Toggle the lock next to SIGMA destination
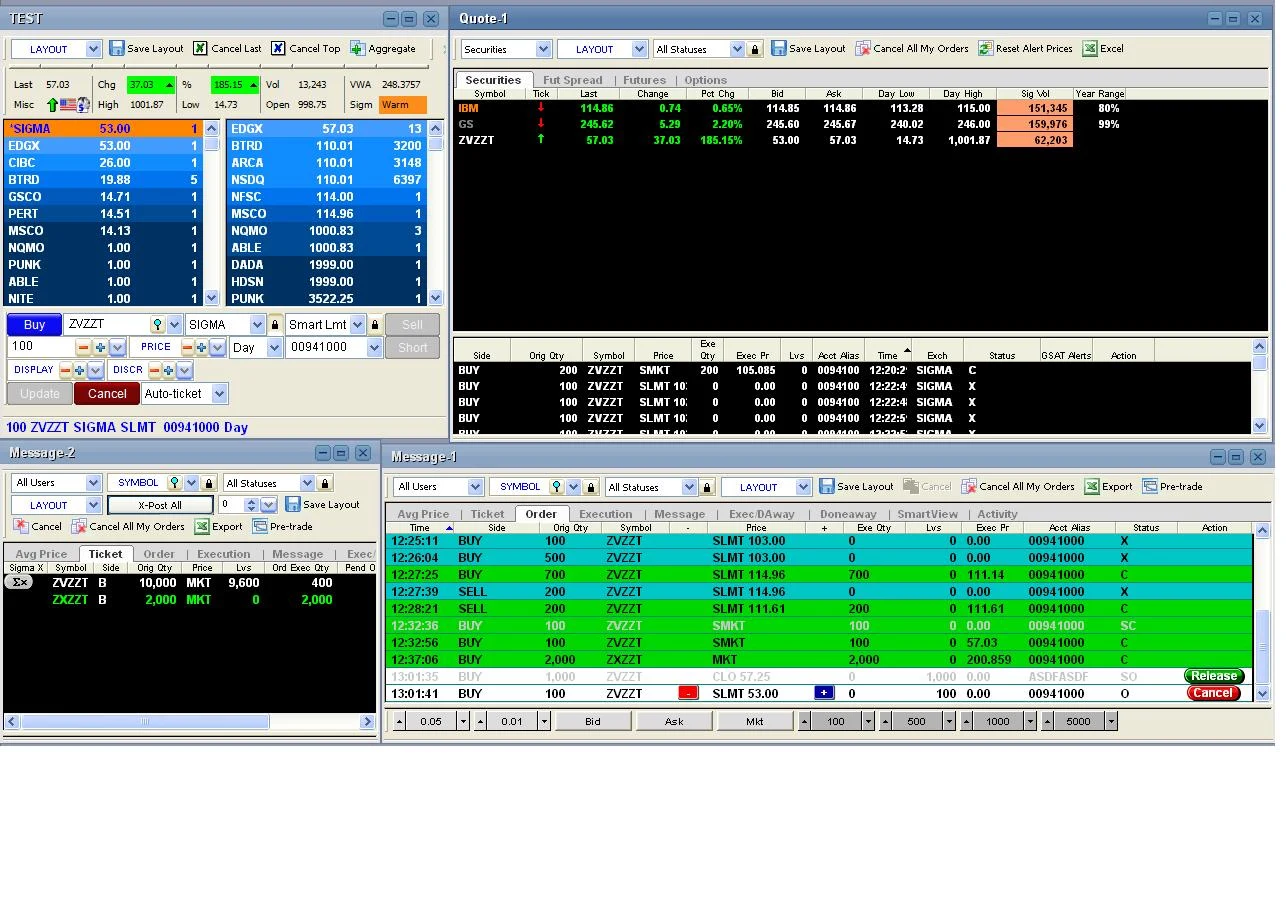Screen dimensions: 1286x906 (x=275, y=325)
